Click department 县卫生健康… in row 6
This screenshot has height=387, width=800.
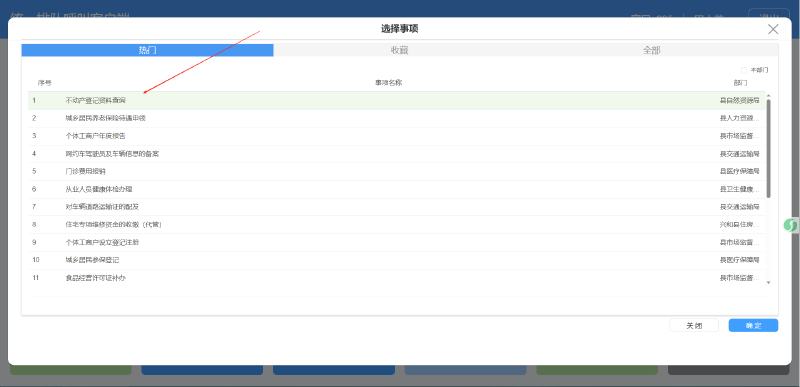740,189
